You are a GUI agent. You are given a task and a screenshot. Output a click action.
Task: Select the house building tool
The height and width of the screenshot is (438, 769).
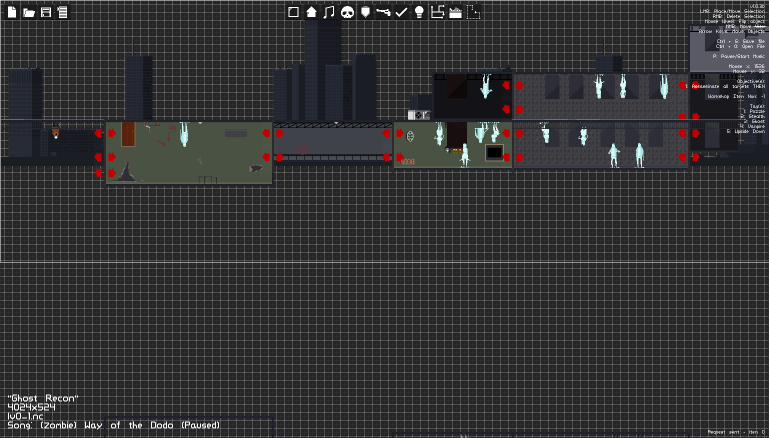[311, 12]
